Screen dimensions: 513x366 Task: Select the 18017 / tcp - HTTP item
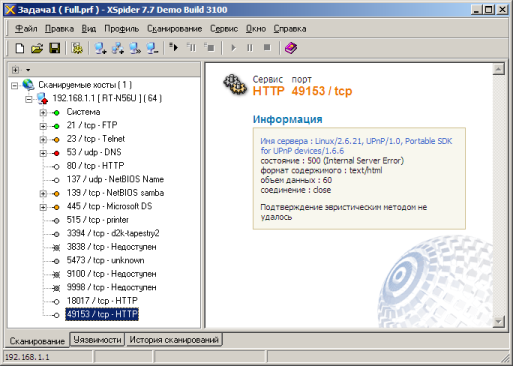pos(102,301)
